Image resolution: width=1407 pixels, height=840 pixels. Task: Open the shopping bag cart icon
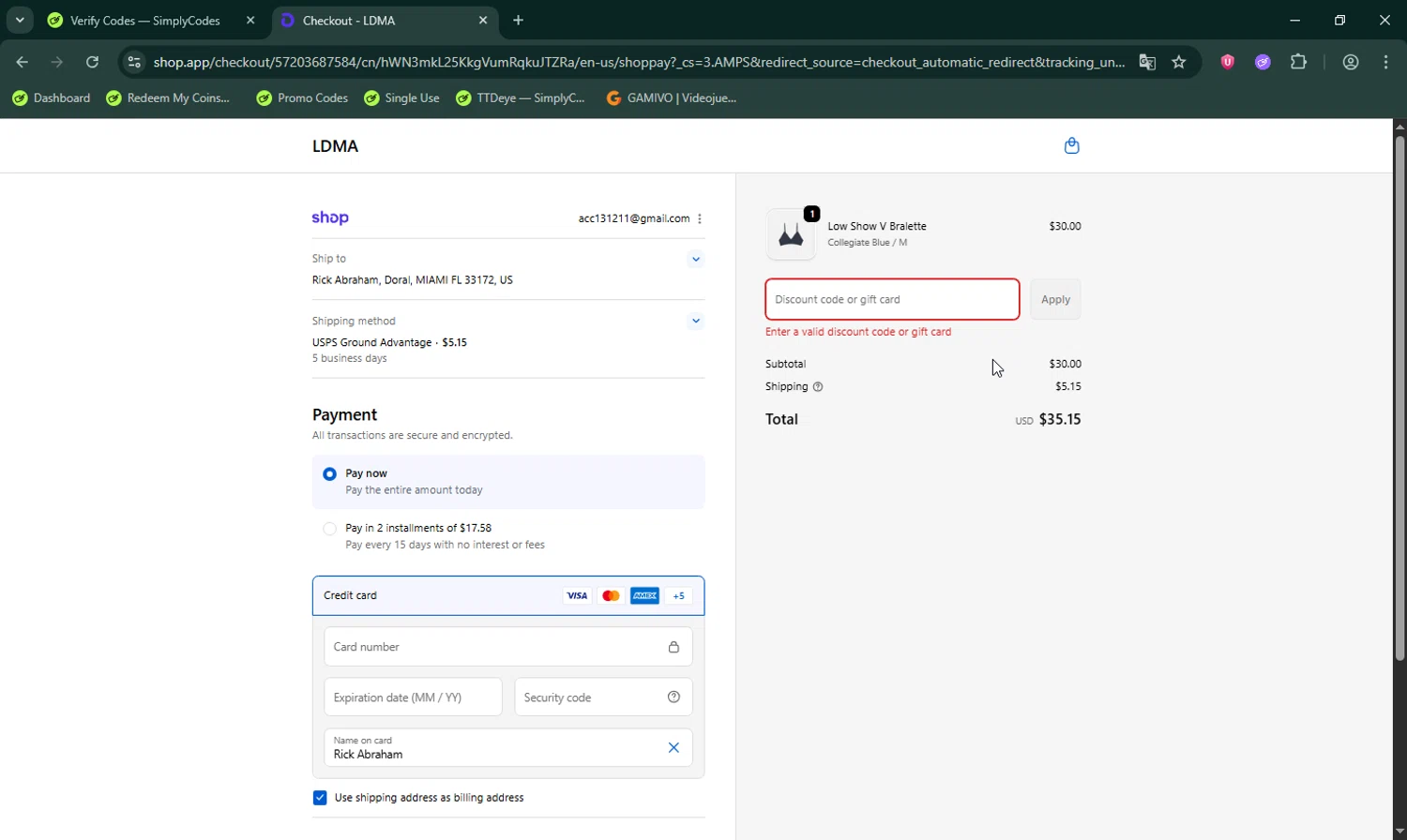[1072, 145]
